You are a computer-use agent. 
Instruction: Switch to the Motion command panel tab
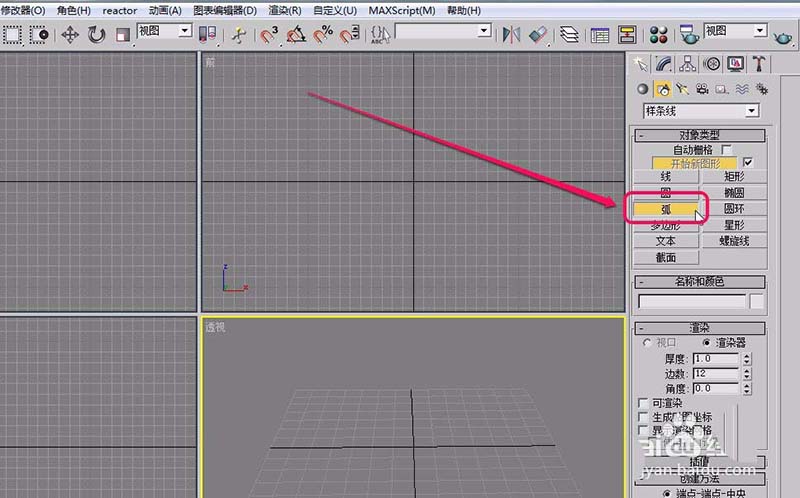click(x=712, y=64)
